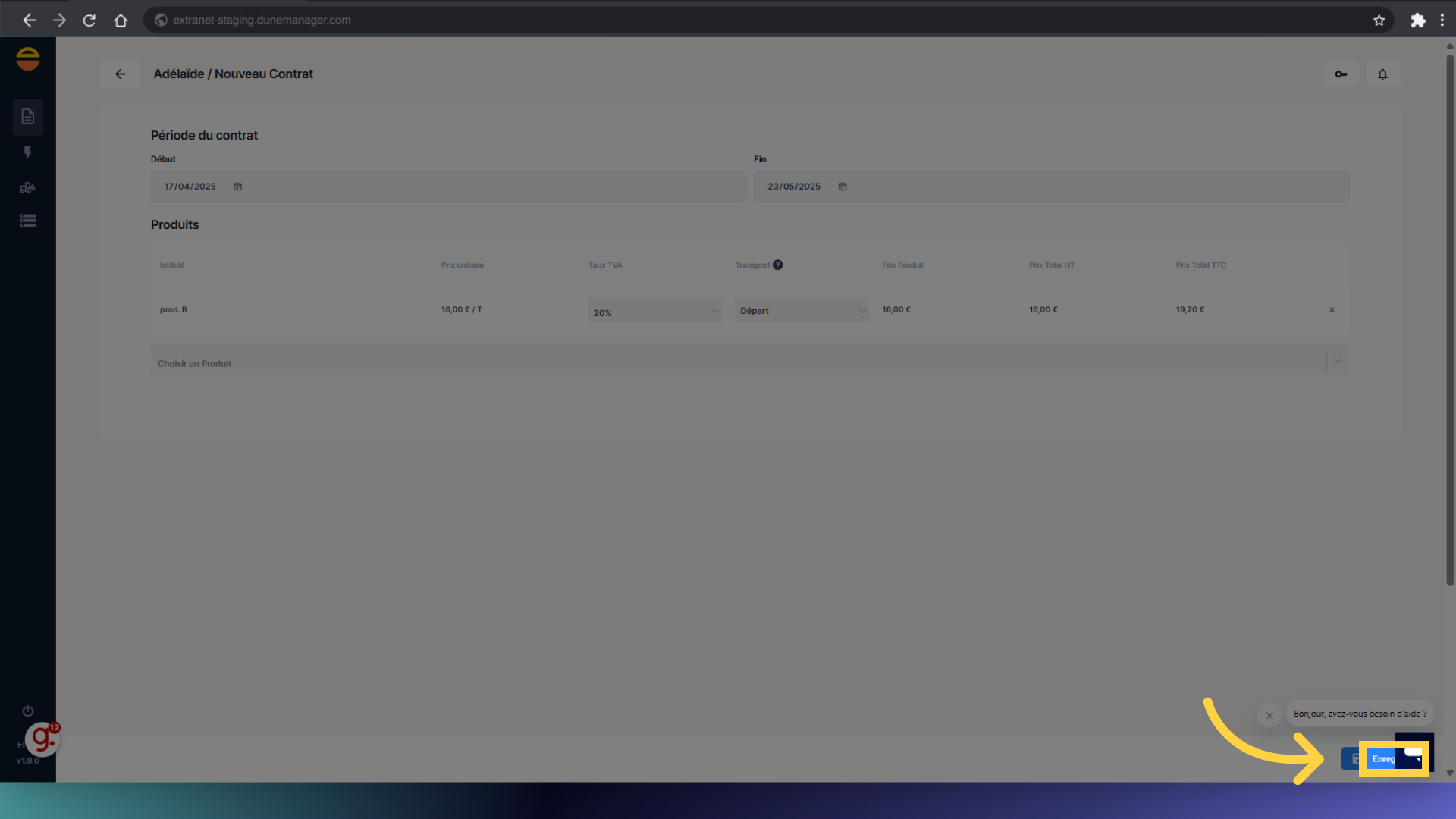The height and width of the screenshot is (819, 1456).
Task: Open the Départ transport dropdown
Action: click(x=802, y=311)
